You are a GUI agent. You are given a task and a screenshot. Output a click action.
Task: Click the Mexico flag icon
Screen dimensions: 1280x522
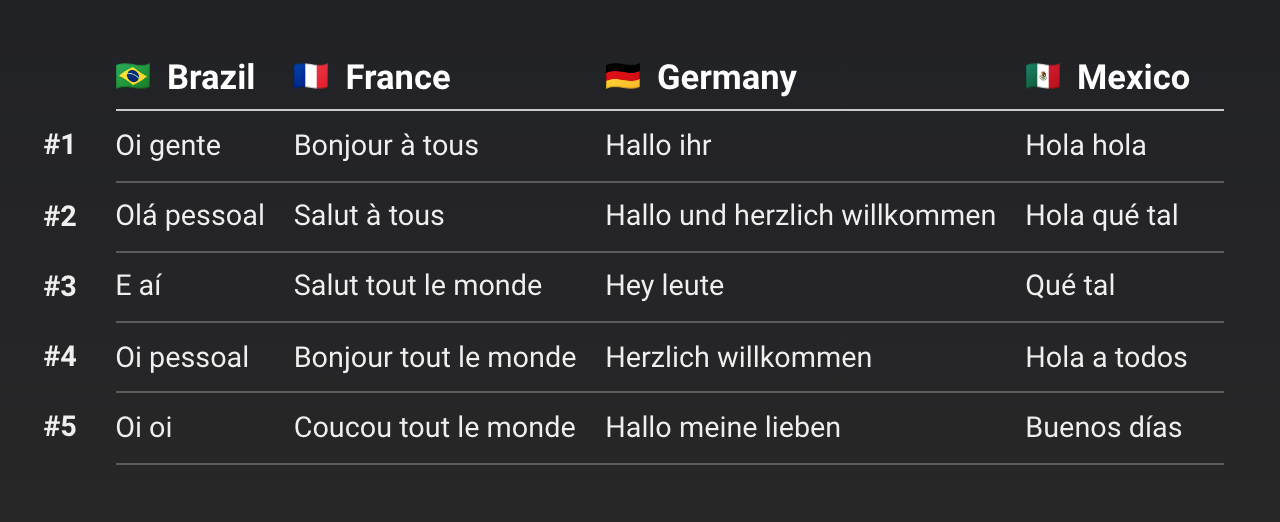tap(1043, 76)
